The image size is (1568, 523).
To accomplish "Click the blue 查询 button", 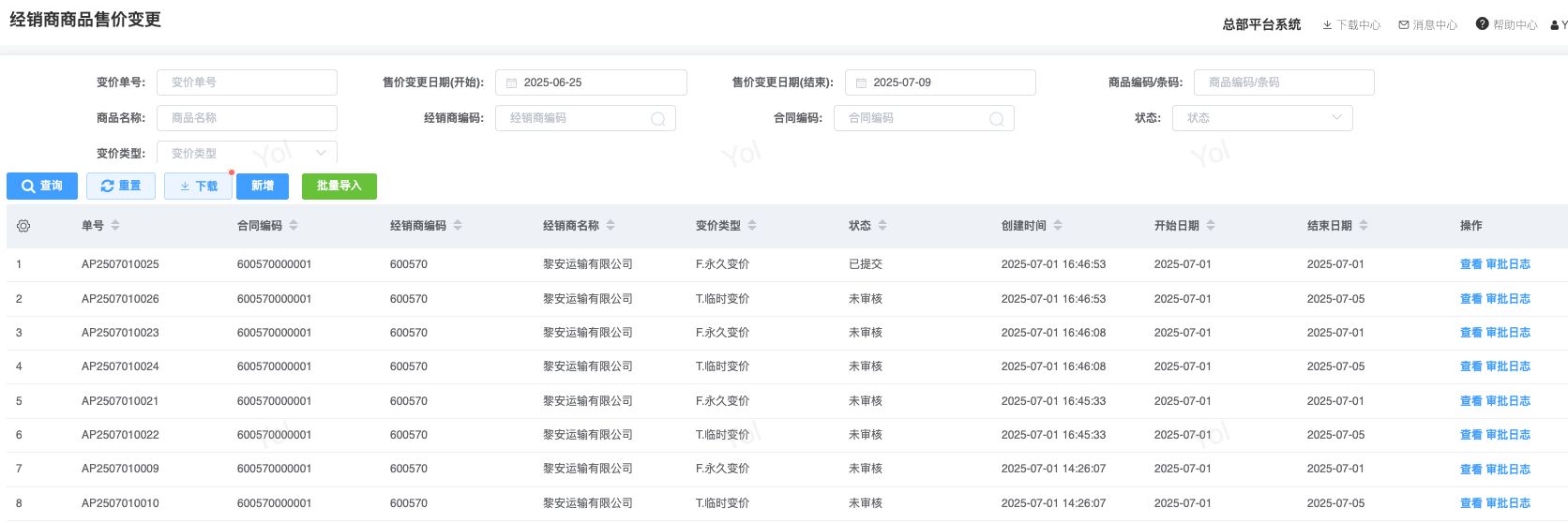I will point(42,187).
